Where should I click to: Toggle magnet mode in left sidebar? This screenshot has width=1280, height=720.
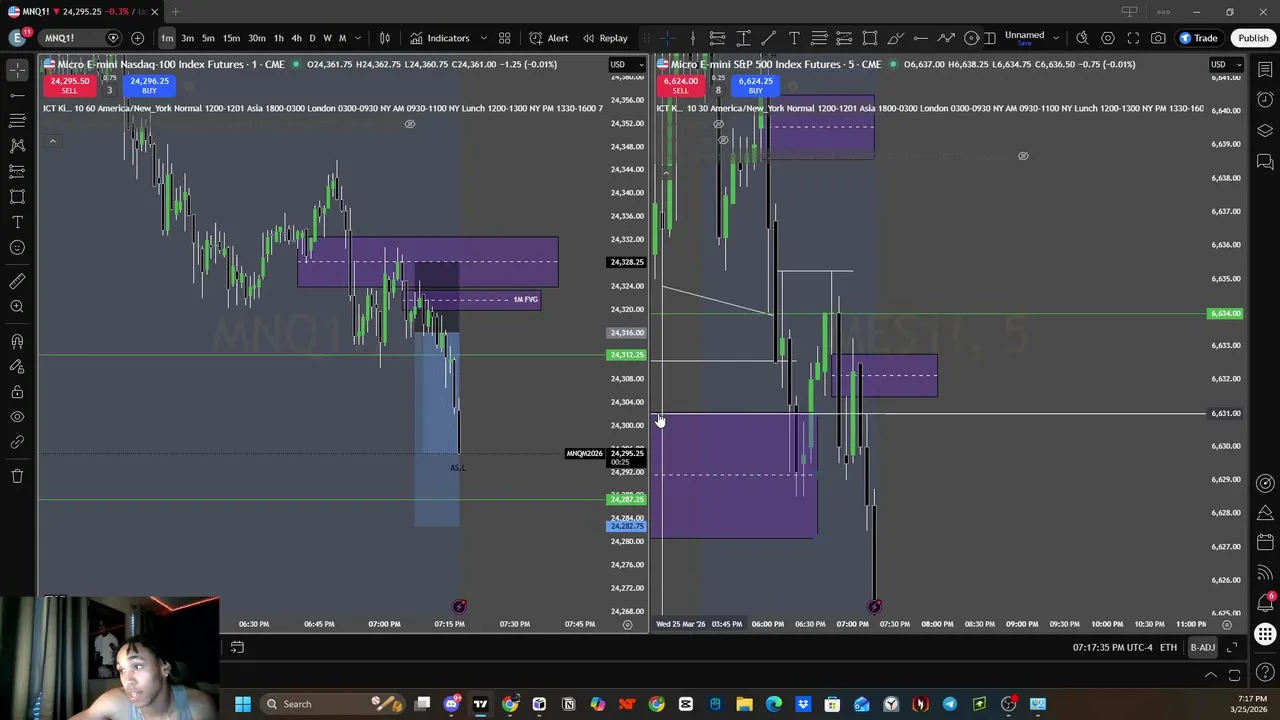click(17, 341)
